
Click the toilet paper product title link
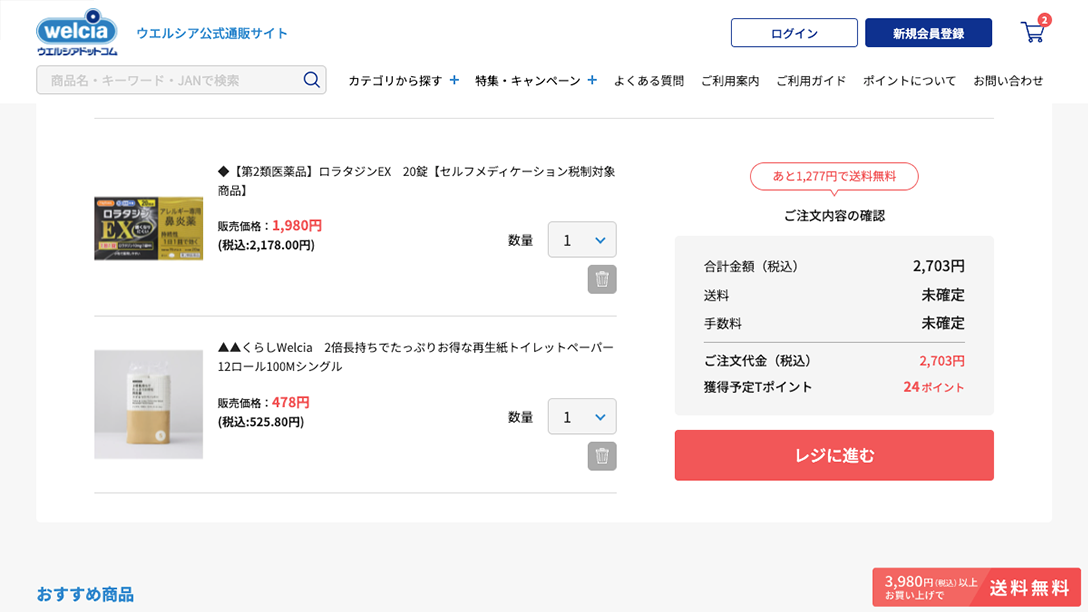pyautogui.click(x=415, y=356)
